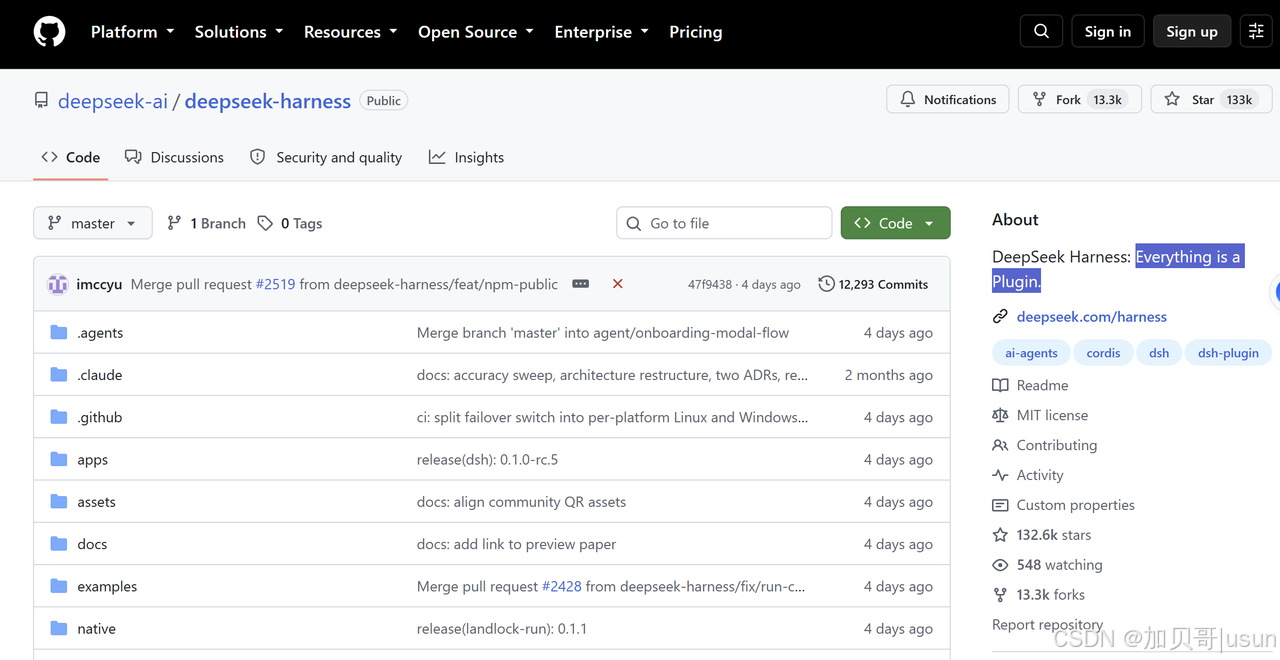Click the tag icon next to 0 Tags

[265, 223]
